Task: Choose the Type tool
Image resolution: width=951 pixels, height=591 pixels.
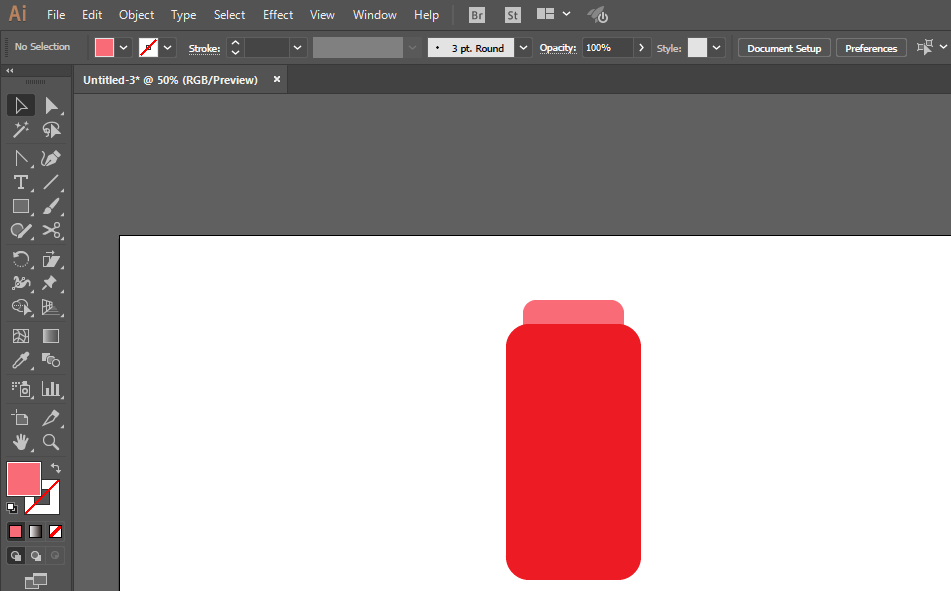Action: [x=20, y=182]
